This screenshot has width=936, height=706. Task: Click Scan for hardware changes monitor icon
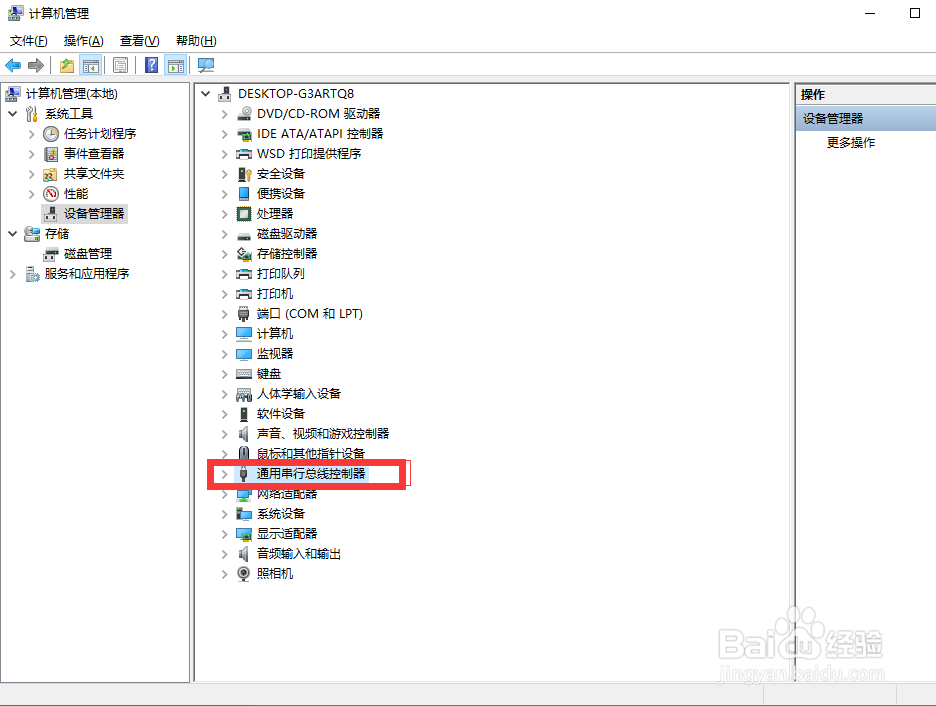(206, 65)
